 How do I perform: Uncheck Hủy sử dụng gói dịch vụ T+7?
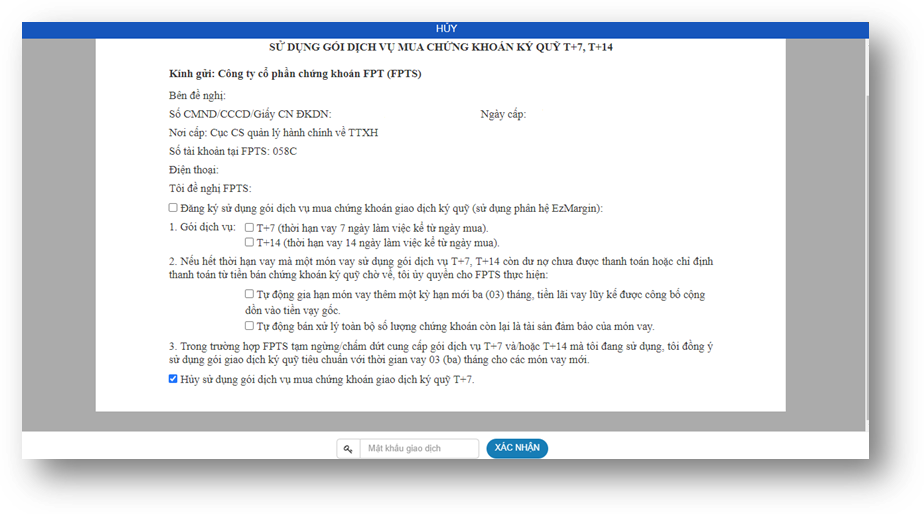tap(173, 378)
